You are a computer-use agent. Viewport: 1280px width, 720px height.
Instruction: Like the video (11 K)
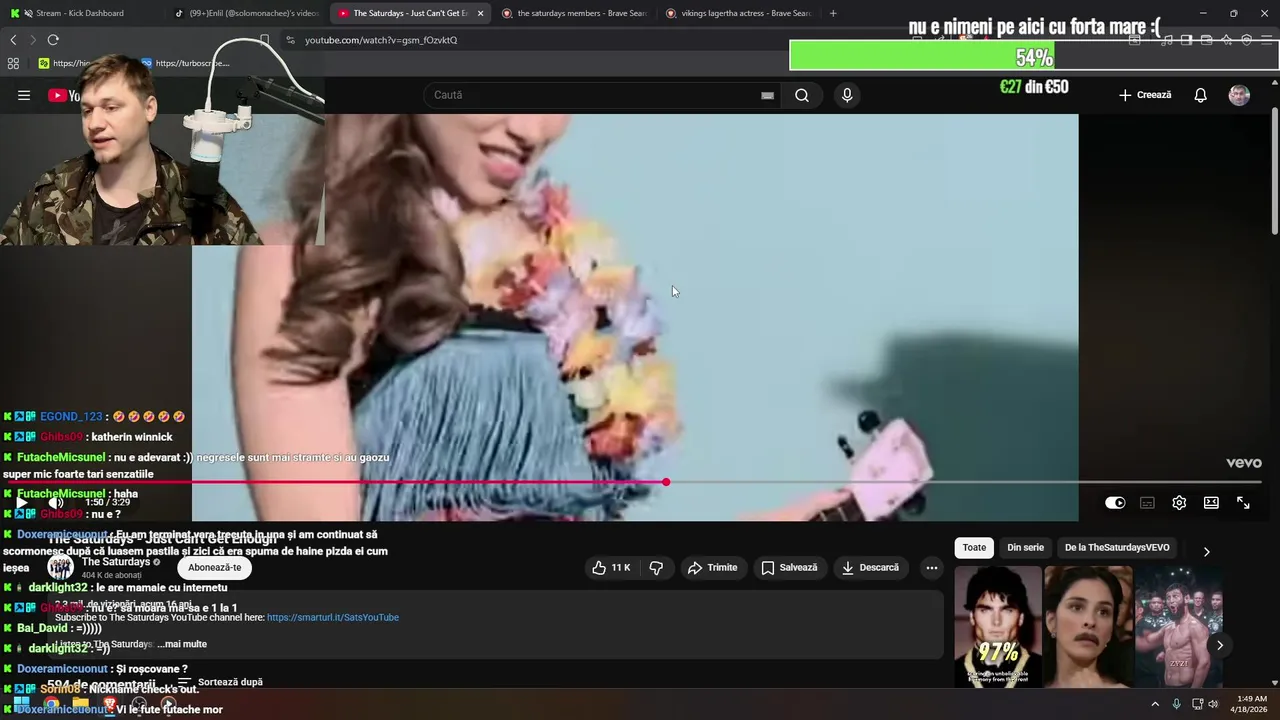coord(611,567)
